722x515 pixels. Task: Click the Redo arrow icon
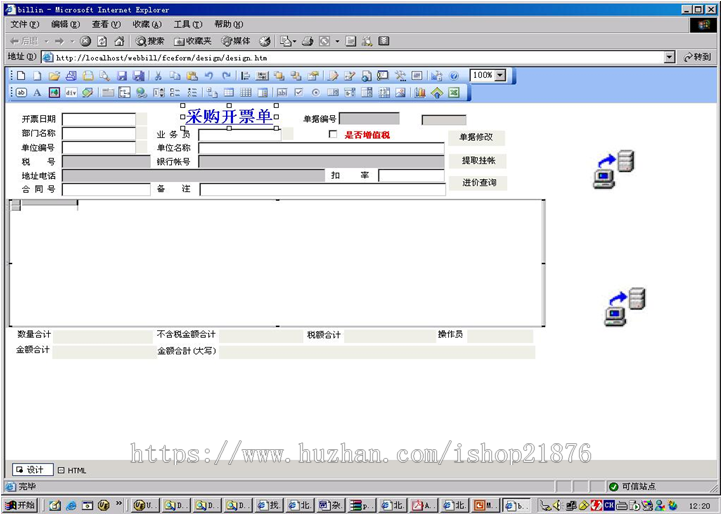(226, 76)
